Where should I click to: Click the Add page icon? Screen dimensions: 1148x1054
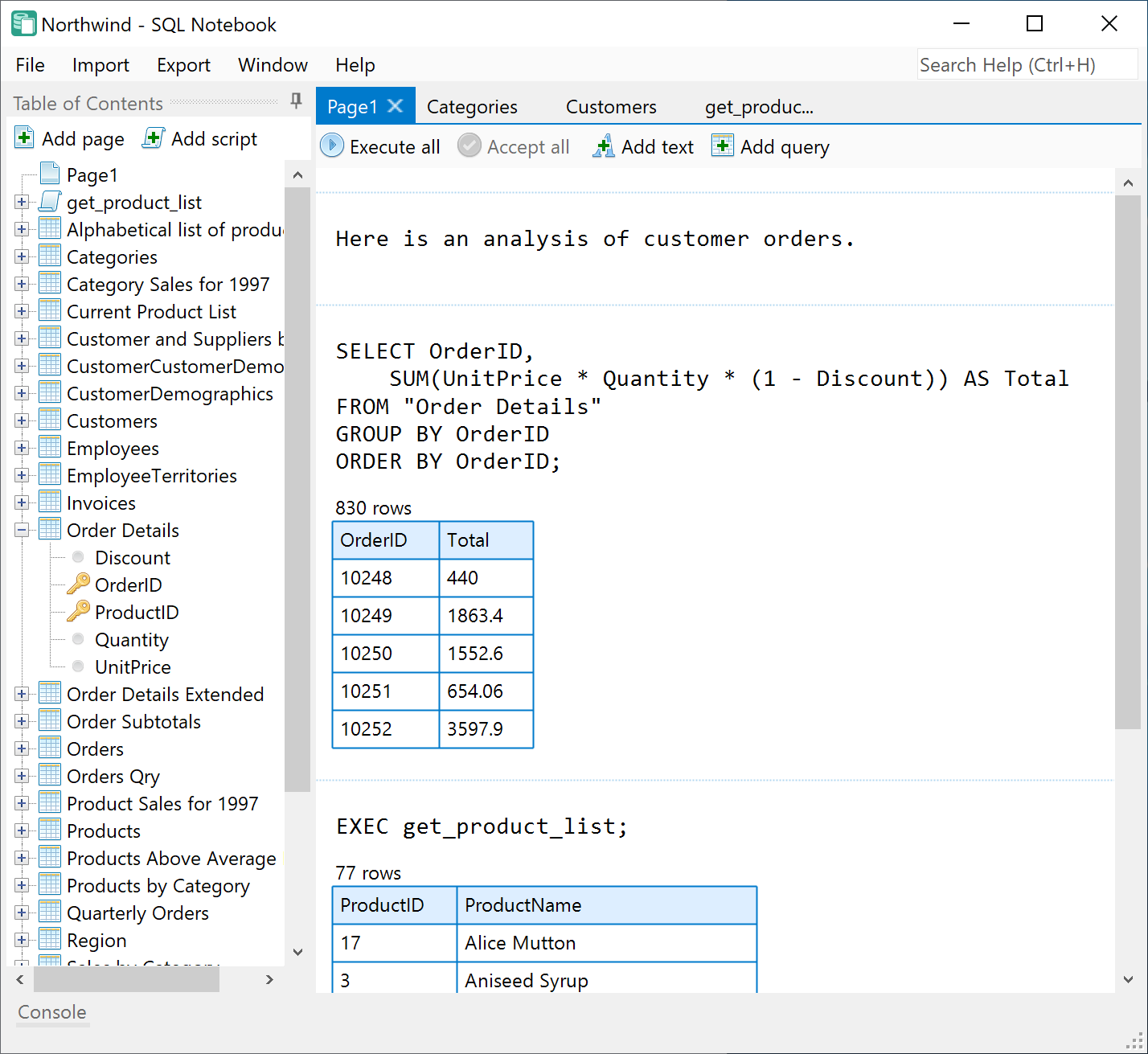25,138
